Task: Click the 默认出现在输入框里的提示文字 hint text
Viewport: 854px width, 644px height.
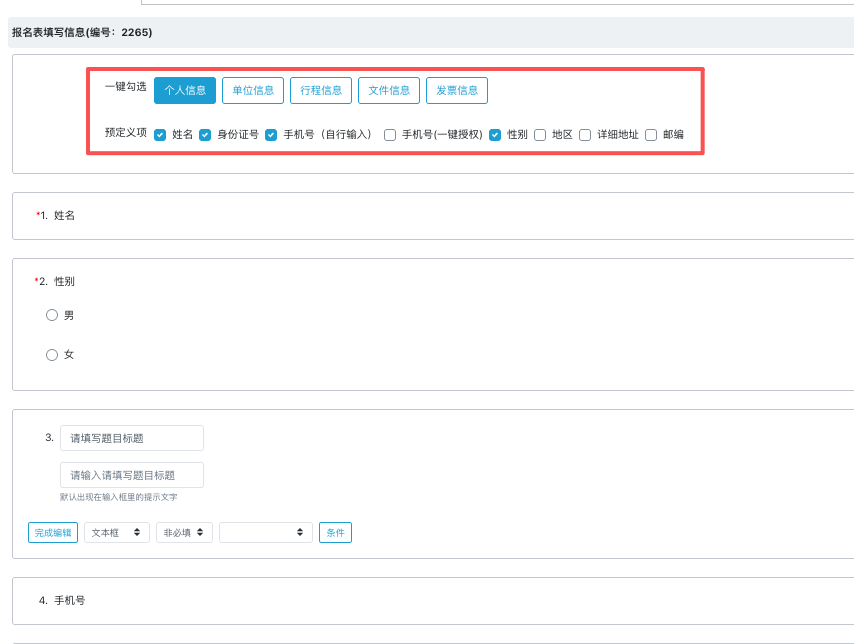Action: tap(119, 497)
